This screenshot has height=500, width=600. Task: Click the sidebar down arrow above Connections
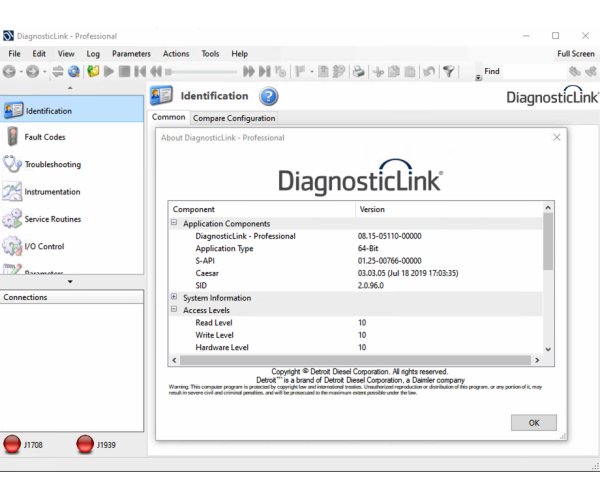coord(70,282)
